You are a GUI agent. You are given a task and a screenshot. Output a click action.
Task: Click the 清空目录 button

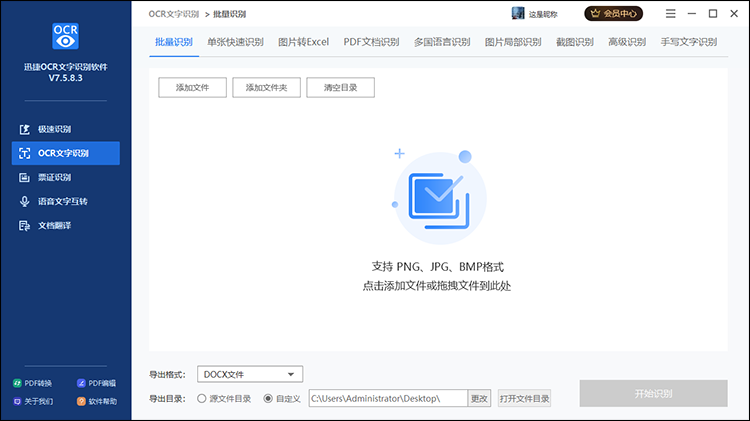pyautogui.click(x=341, y=88)
